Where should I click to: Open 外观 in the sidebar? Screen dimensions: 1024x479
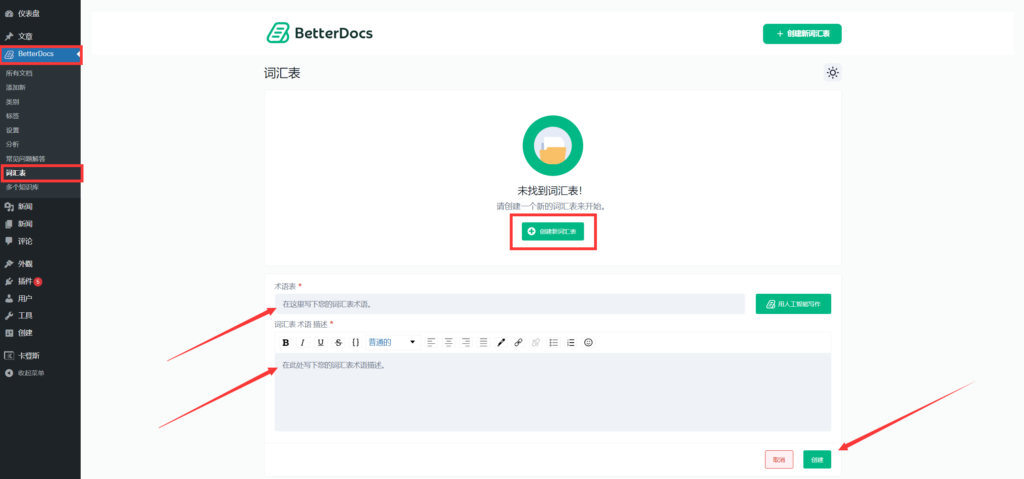click(25, 264)
